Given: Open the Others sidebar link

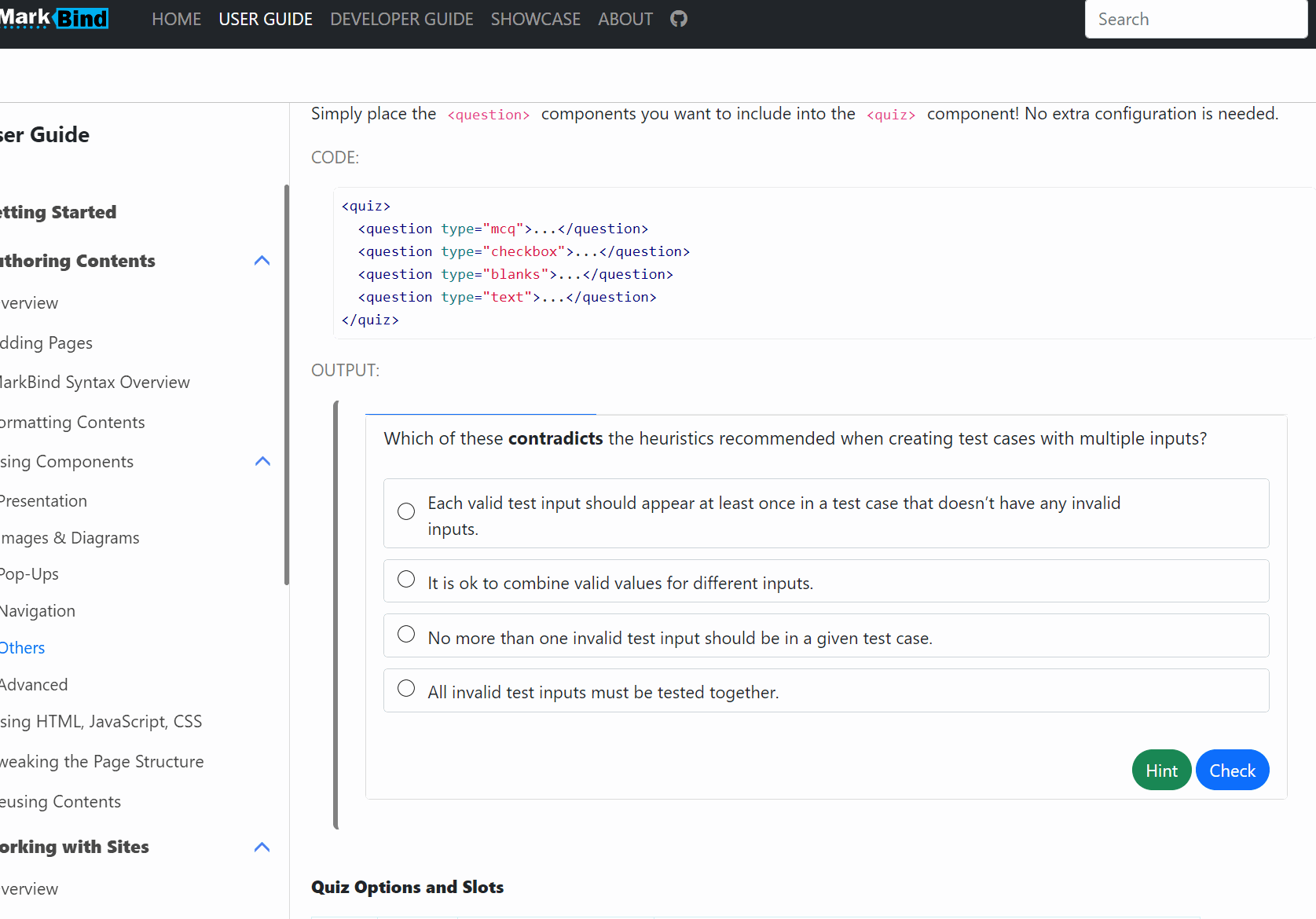Looking at the screenshot, I should point(23,648).
